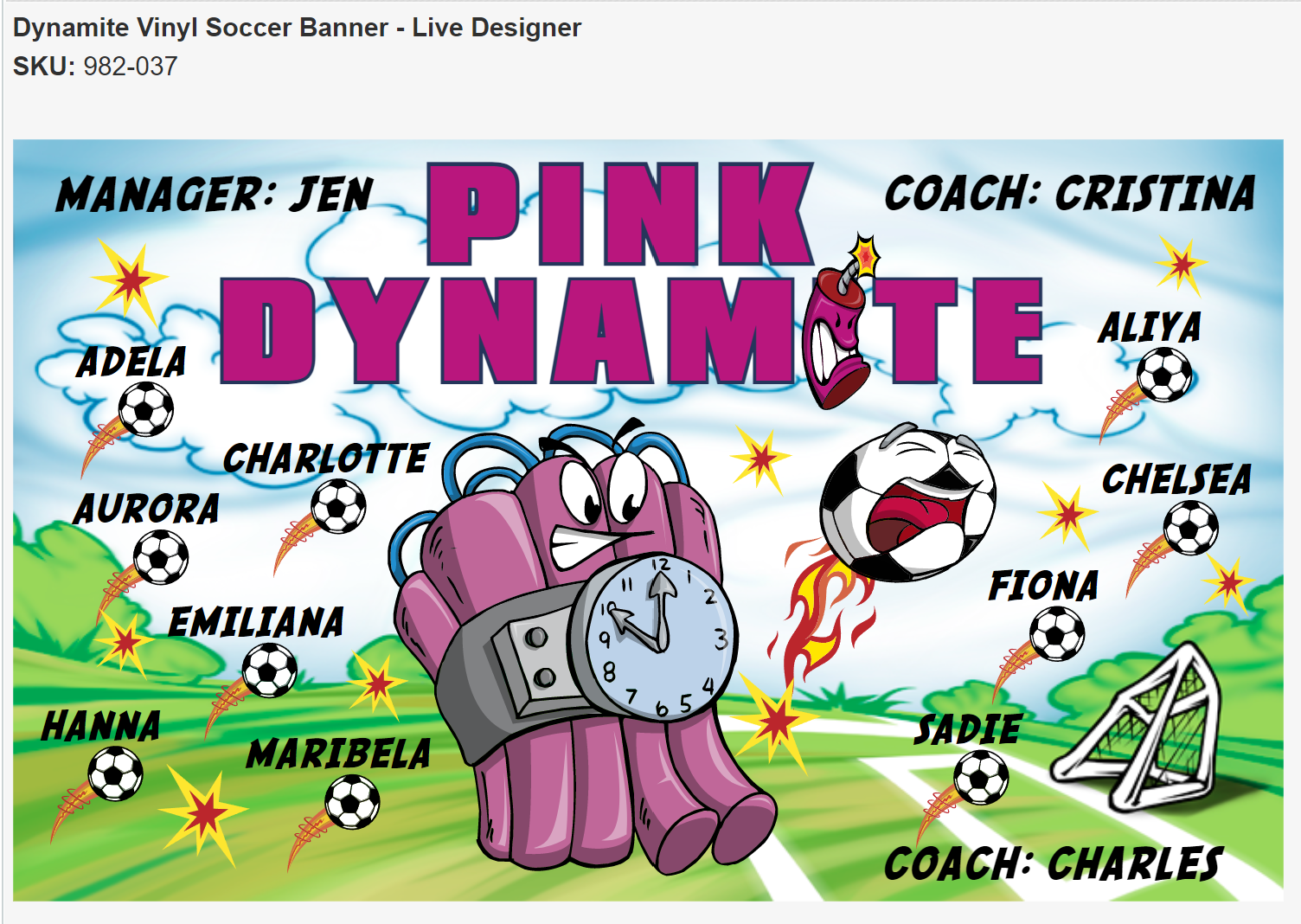Viewport: 1301px width, 924px height.
Task: Select the player name CHARLOTTE
Action: (x=326, y=459)
